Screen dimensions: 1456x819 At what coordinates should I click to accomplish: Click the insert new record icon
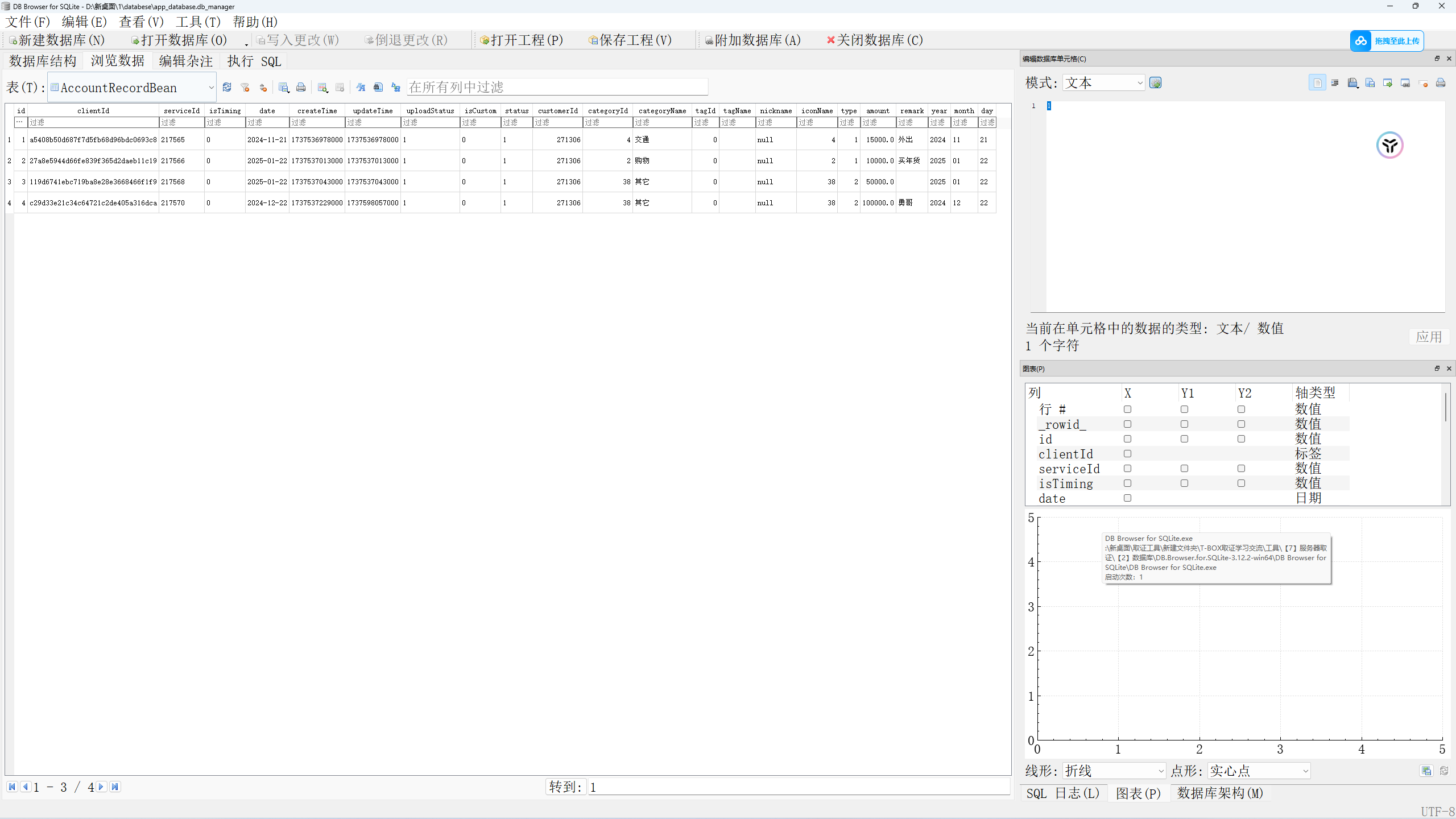(x=322, y=87)
